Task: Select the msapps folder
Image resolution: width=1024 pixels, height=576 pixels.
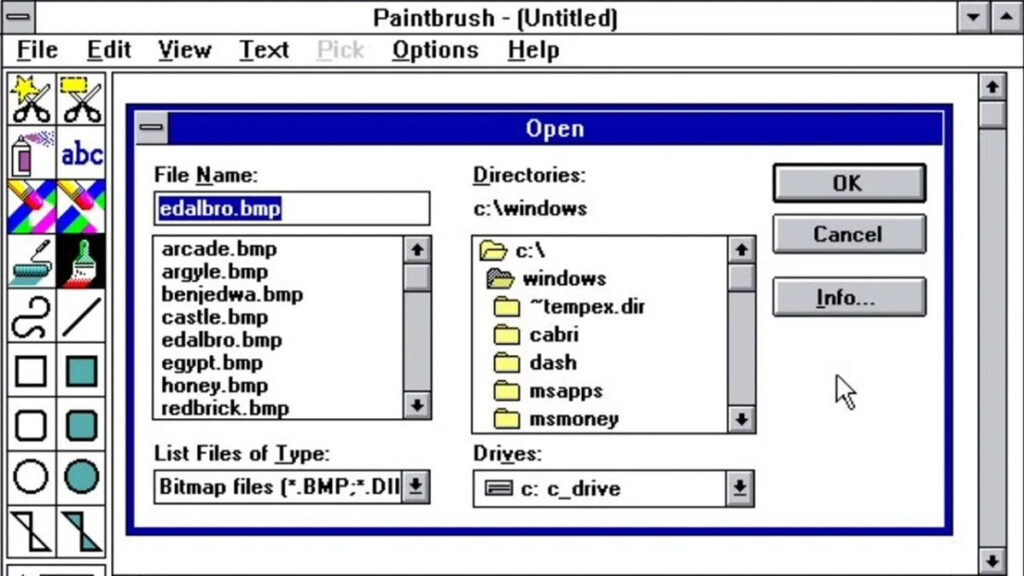Action: point(548,391)
